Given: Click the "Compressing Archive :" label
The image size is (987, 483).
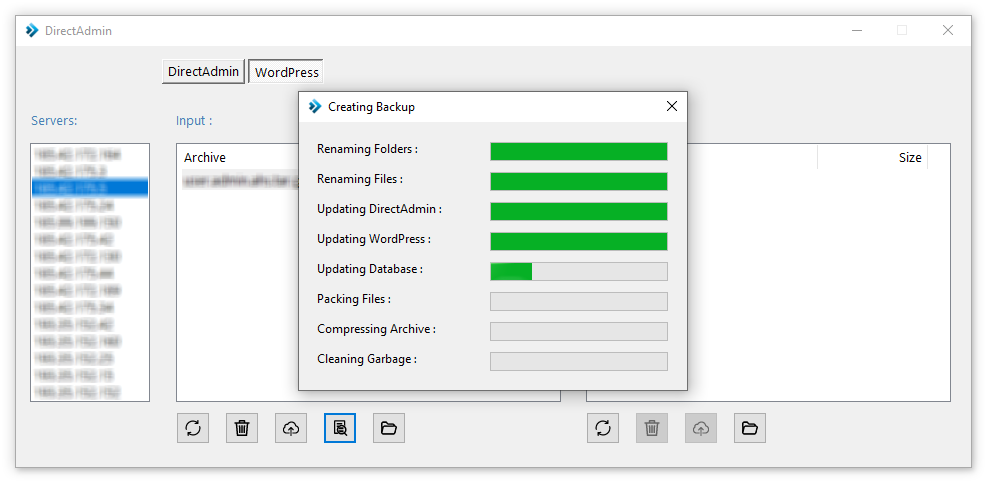Looking at the screenshot, I should (x=376, y=329).
